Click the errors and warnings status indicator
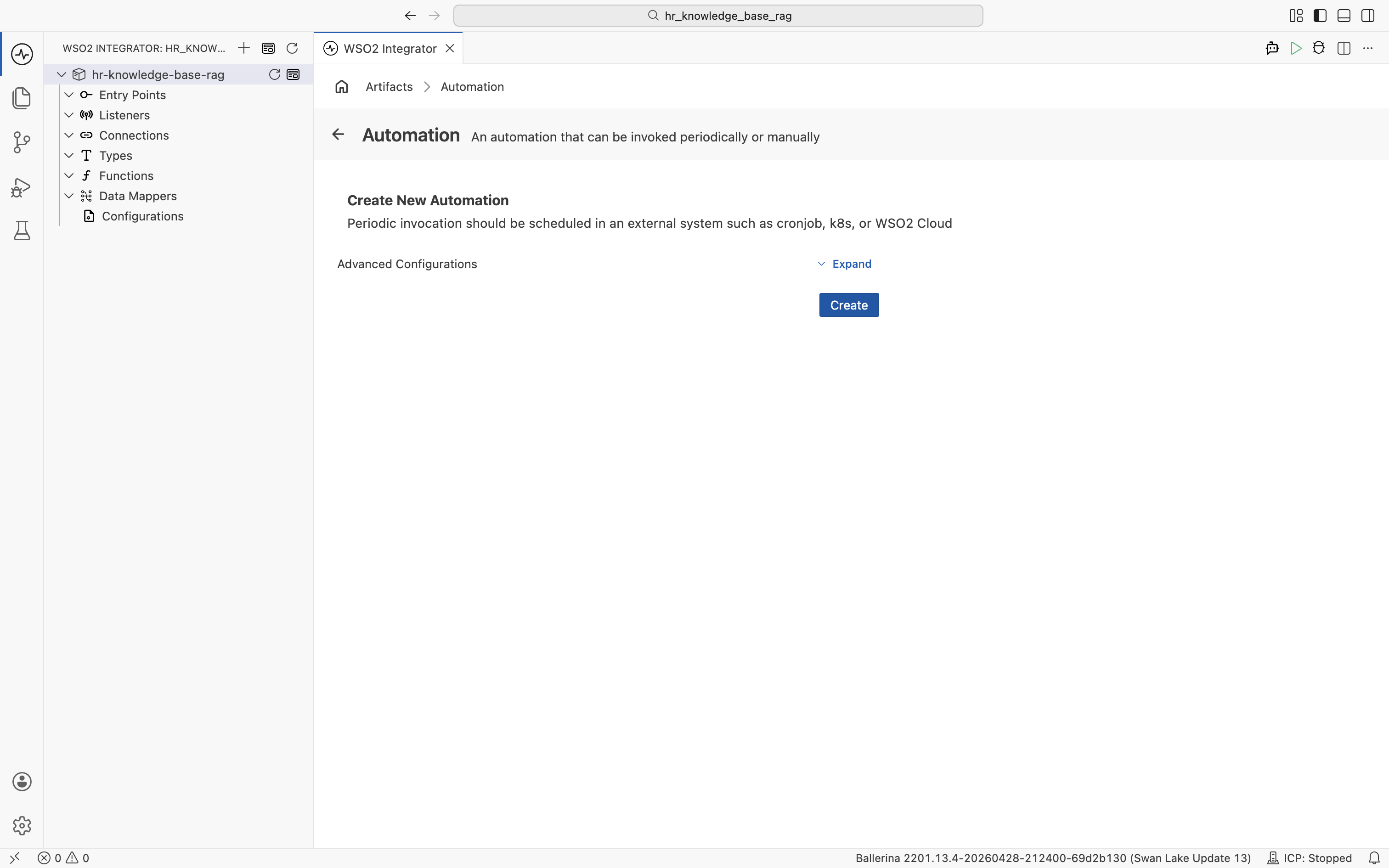Screen dimensions: 1389x868 (x=63, y=858)
